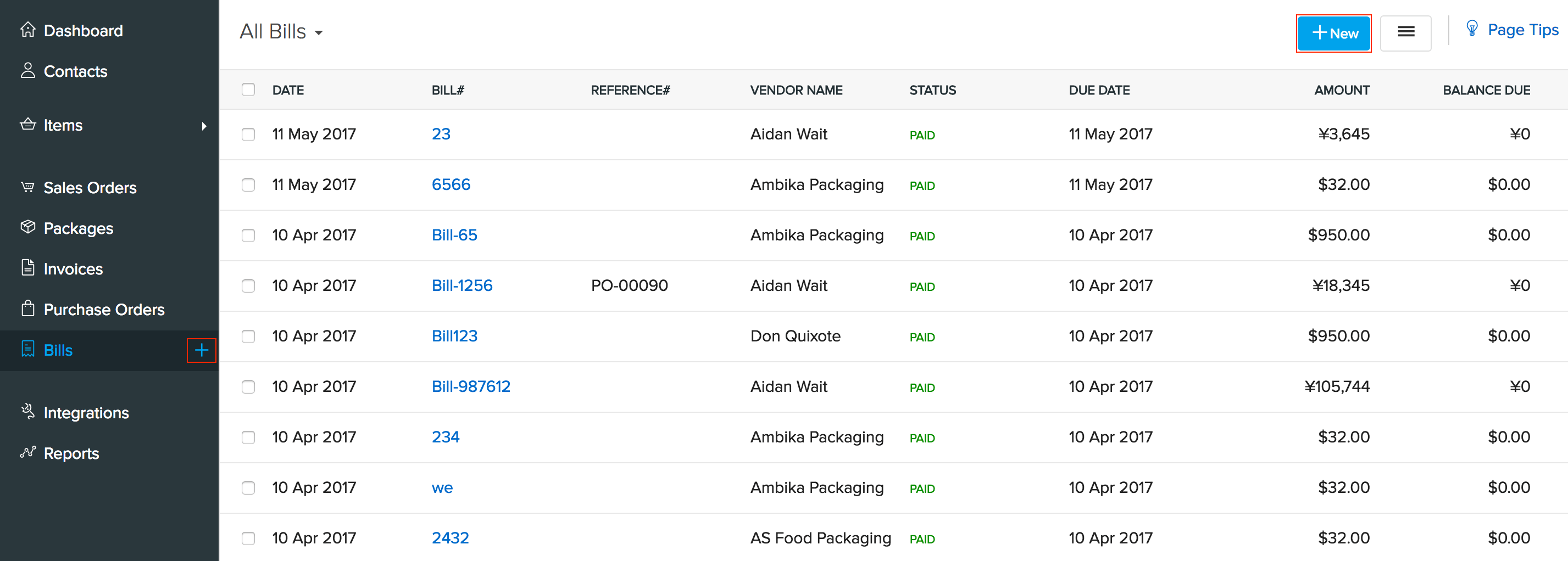Image resolution: width=1568 pixels, height=561 pixels.
Task: Toggle the select-all bills checkbox
Action: click(x=248, y=90)
